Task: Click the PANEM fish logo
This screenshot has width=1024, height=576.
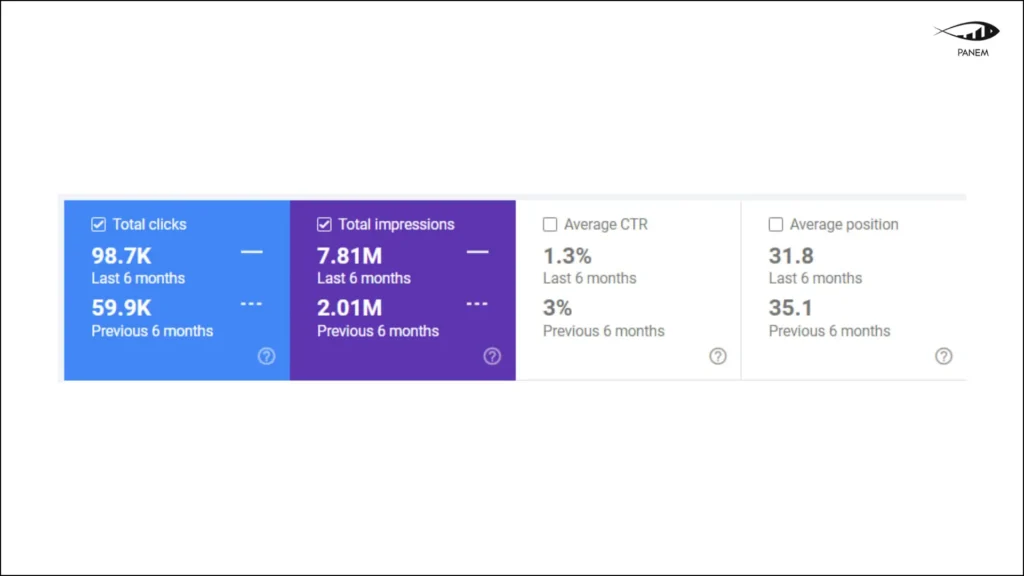Action: pyautogui.click(x=966, y=33)
